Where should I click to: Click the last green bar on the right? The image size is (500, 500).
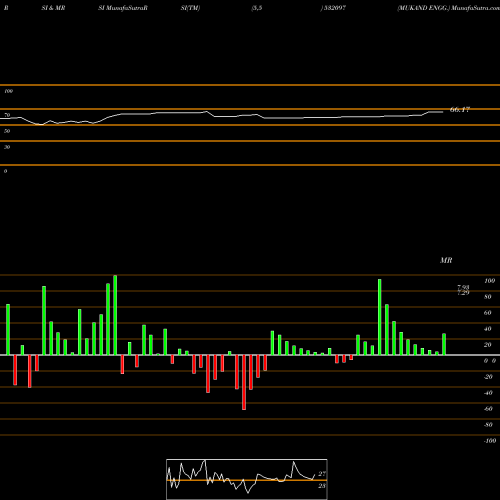click(444, 344)
